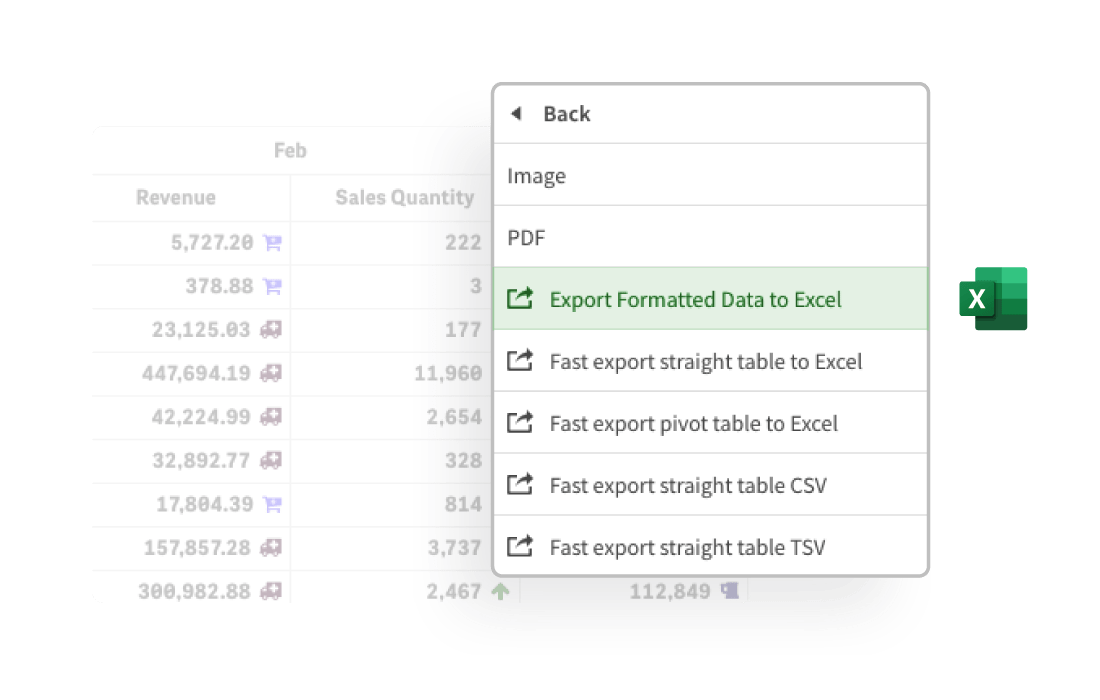Click the export icon beside Fast export straight table CSV
Viewport: 1100px width, 700px height.
click(x=520, y=485)
